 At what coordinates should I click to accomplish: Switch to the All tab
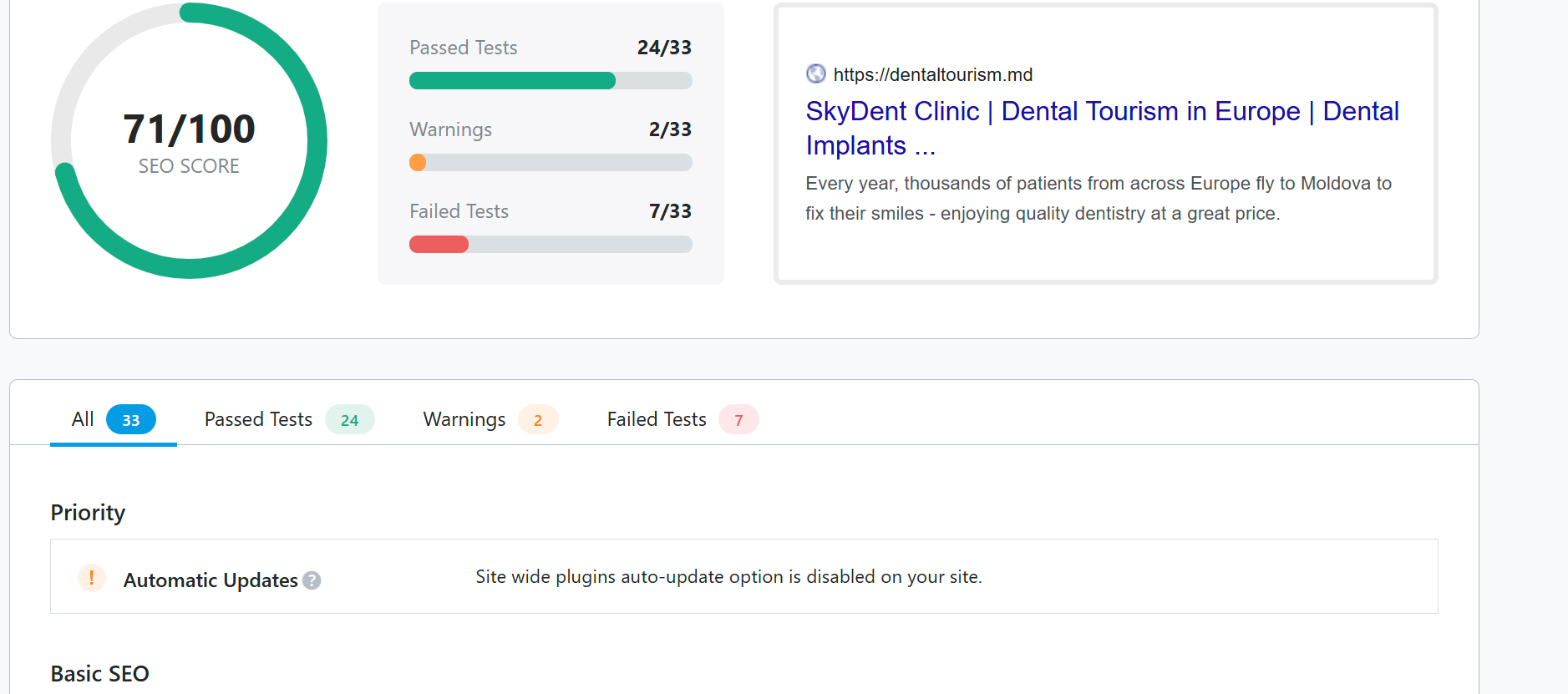coord(83,419)
